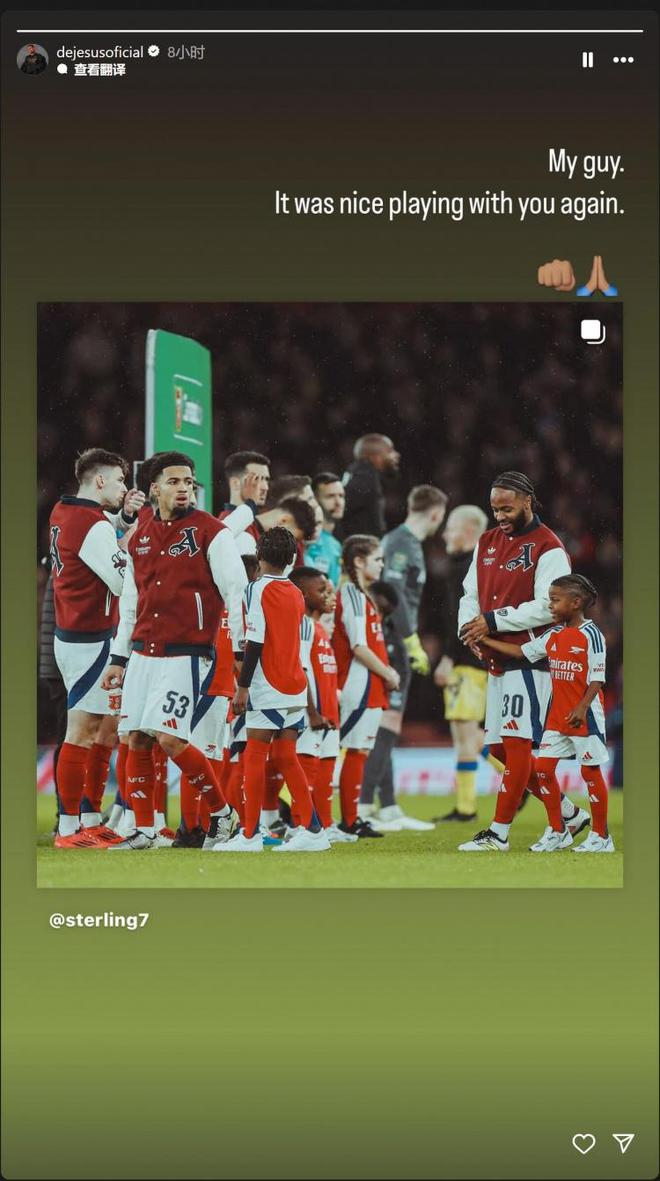Open the @sterling7 mention
660x1181 pixels.
[99, 920]
